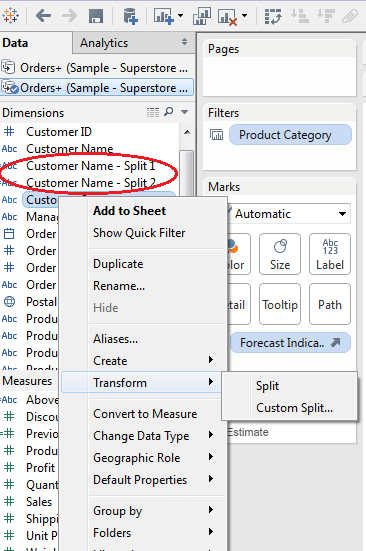Select the Profit measure

tap(40, 468)
